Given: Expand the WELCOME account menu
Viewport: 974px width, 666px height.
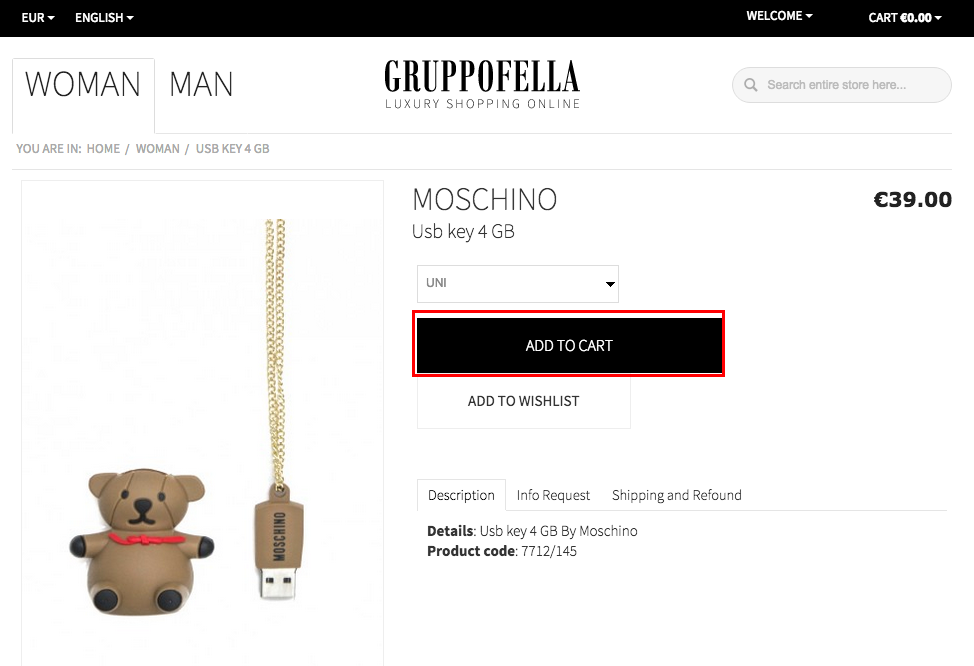Looking at the screenshot, I should coord(779,16).
